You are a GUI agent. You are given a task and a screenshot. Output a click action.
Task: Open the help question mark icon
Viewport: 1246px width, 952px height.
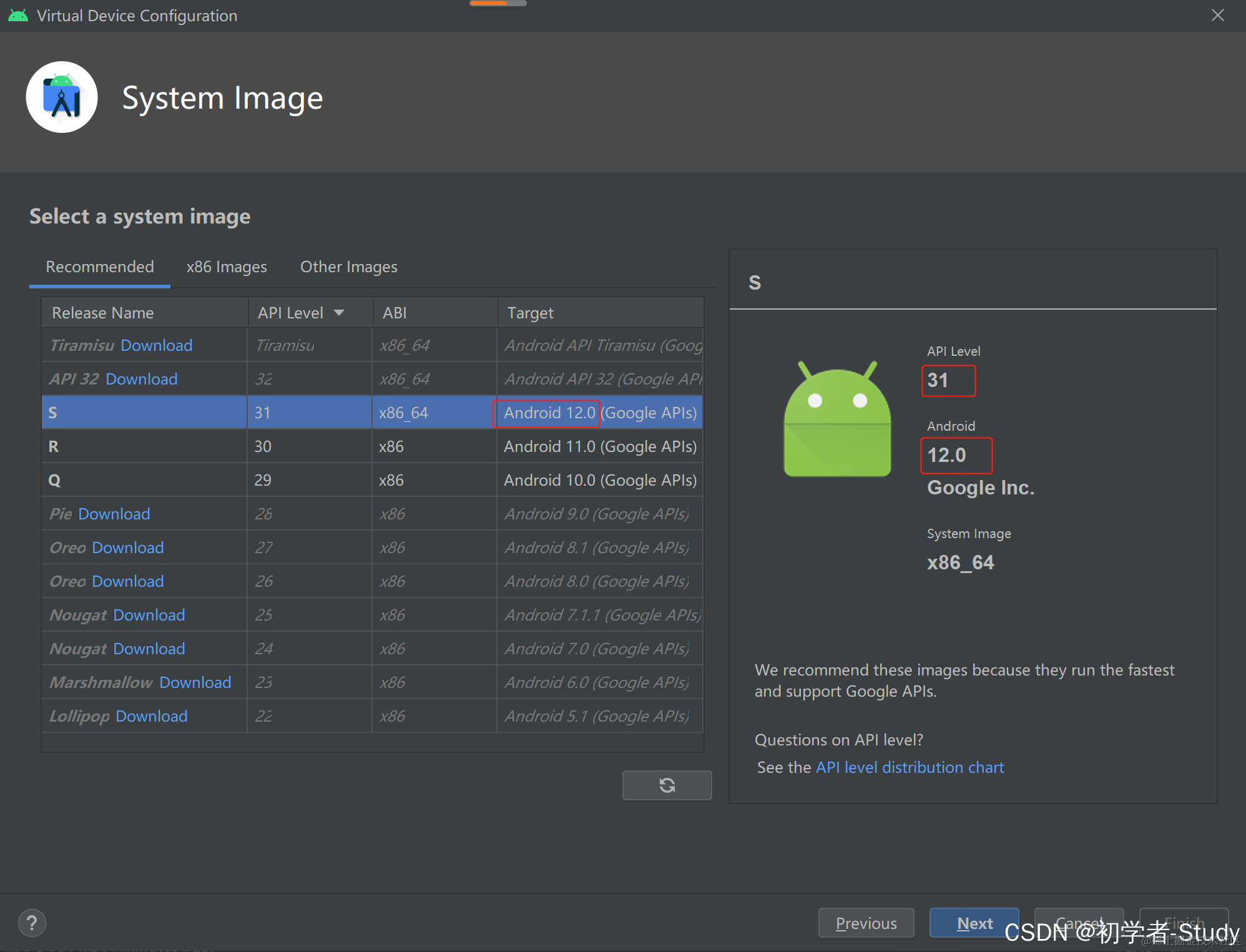coord(32,923)
